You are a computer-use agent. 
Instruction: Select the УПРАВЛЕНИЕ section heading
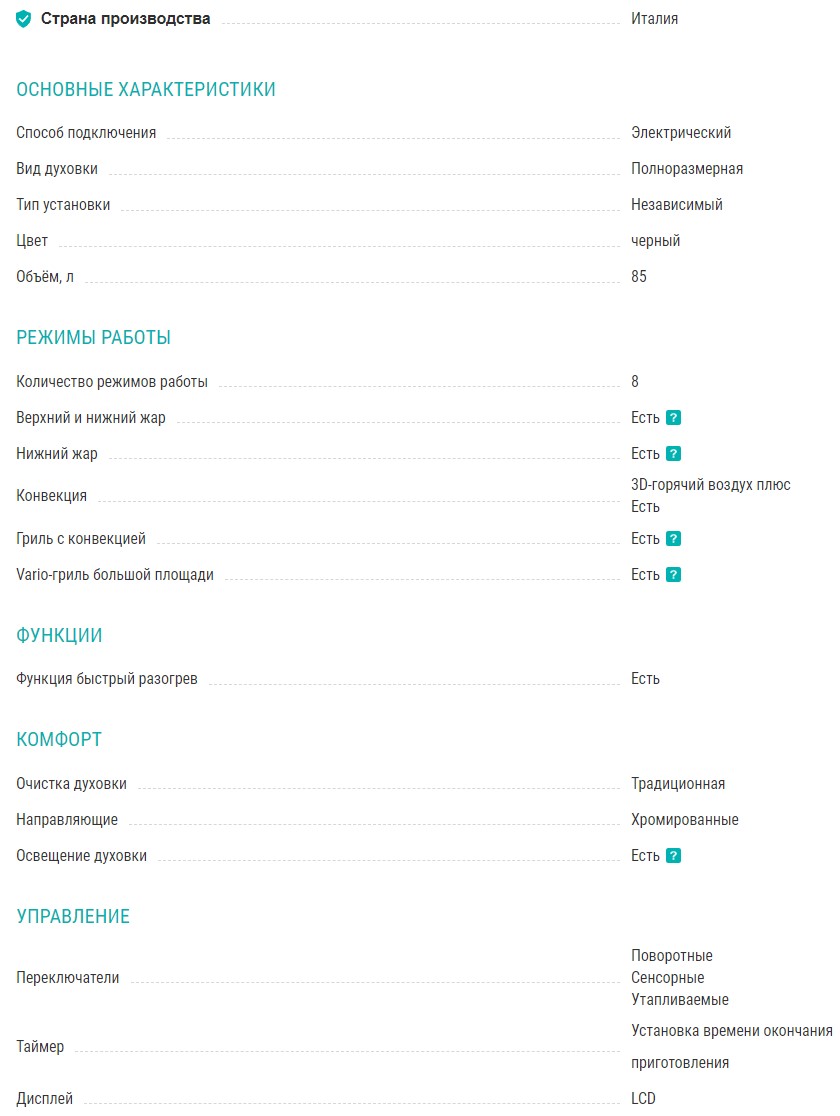[x=73, y=916]
